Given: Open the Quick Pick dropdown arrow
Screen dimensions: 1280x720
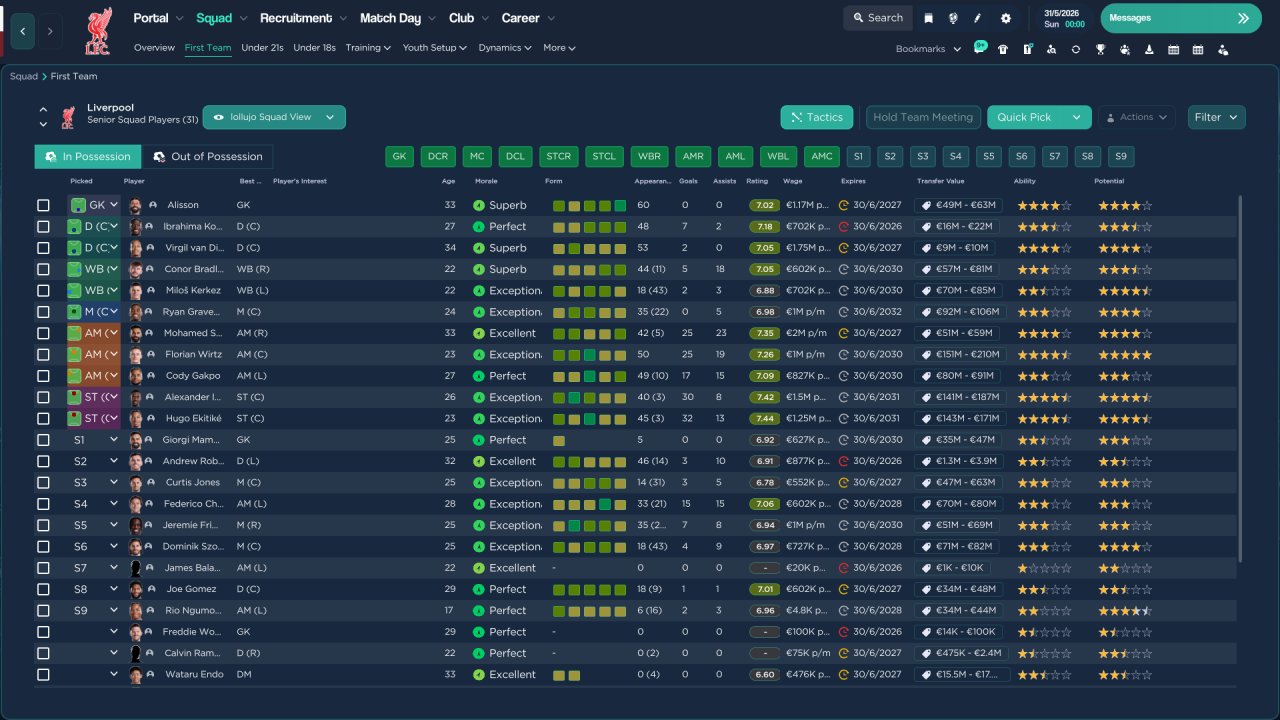Looking at the screenshot, I should 1077,117.
